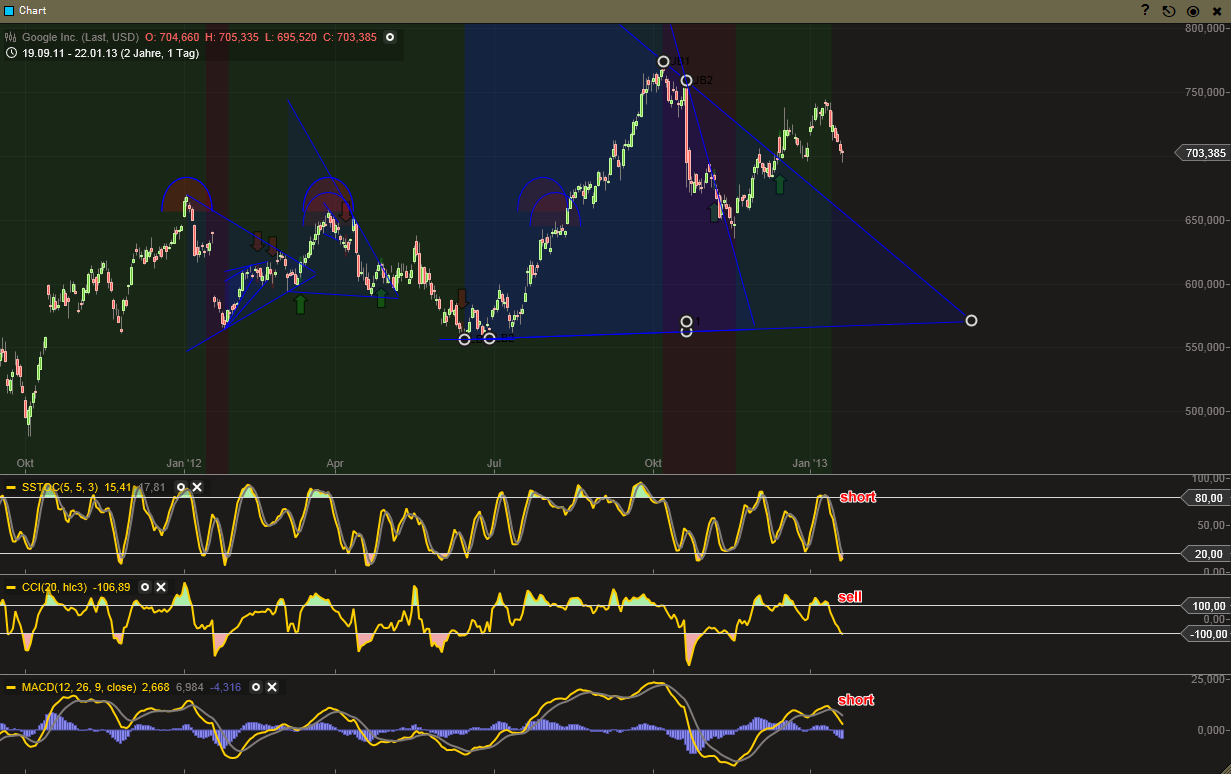
Task: Open CCI indicator settings circle icon
Action: (x=144, y=587)
